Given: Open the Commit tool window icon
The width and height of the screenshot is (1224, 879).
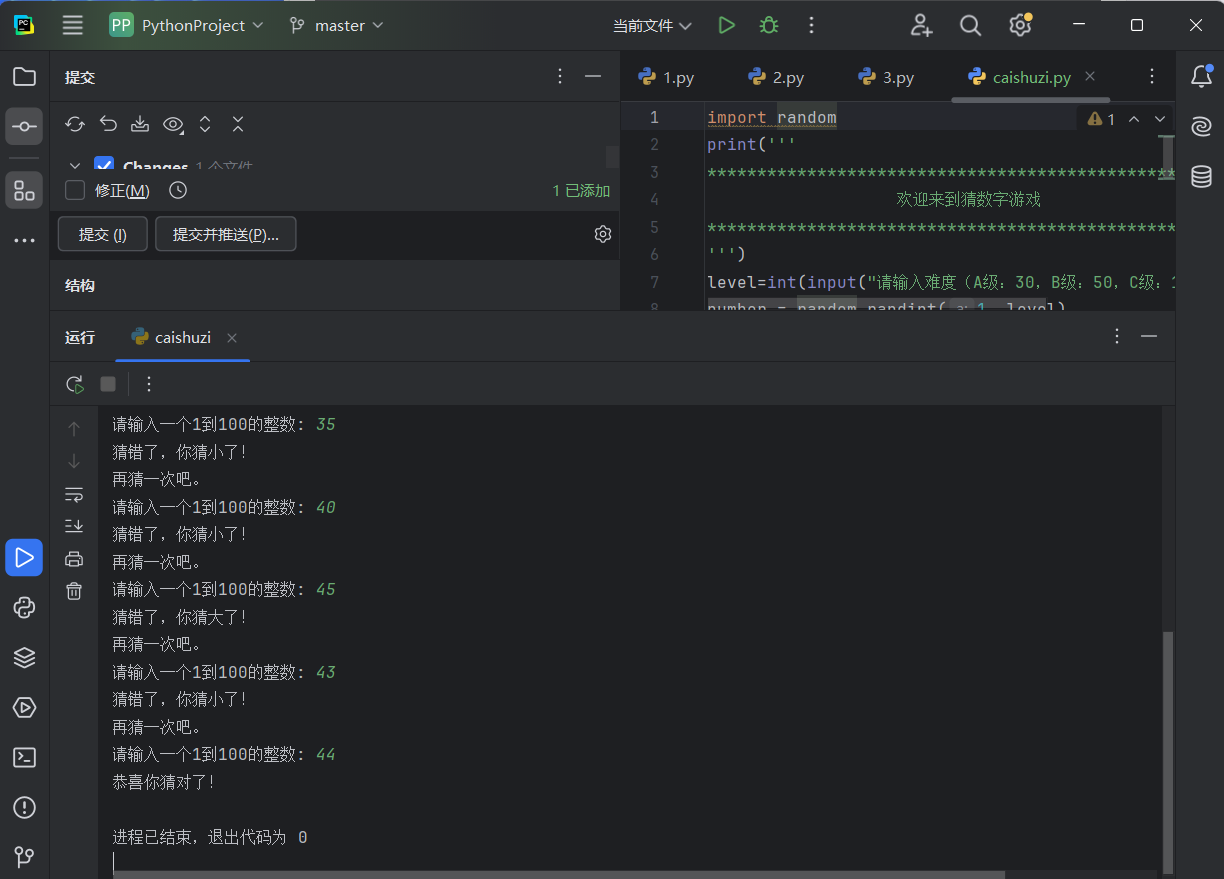Looking at the screenshot, I should point(24,127).
